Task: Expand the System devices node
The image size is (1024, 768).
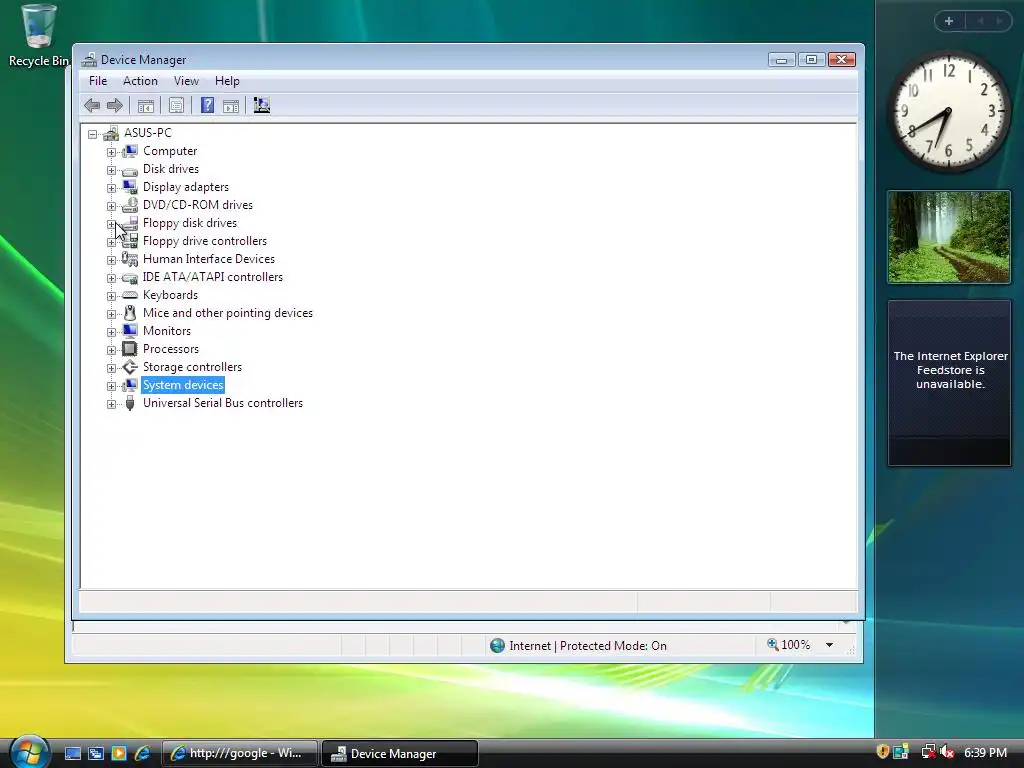Action: [x=111, y=387]
